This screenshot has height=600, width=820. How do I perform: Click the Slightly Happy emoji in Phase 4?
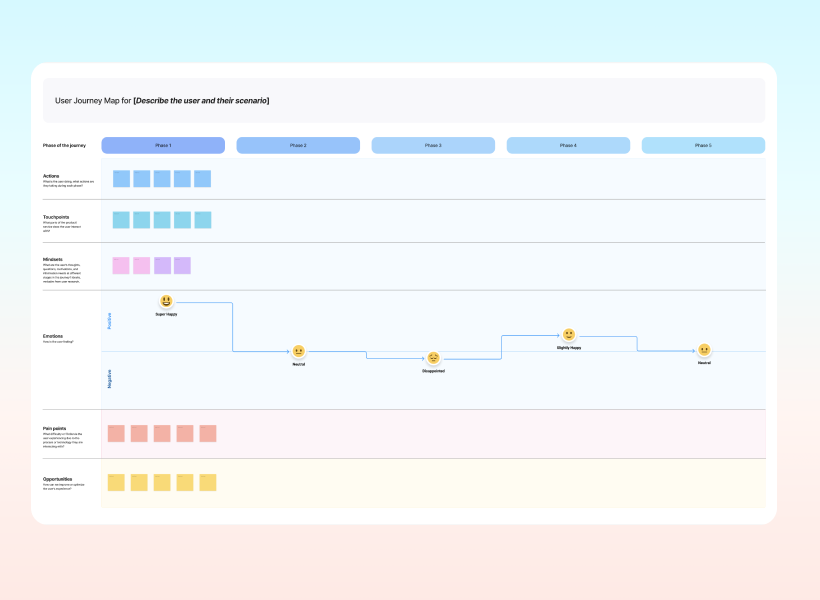(568, 333)
